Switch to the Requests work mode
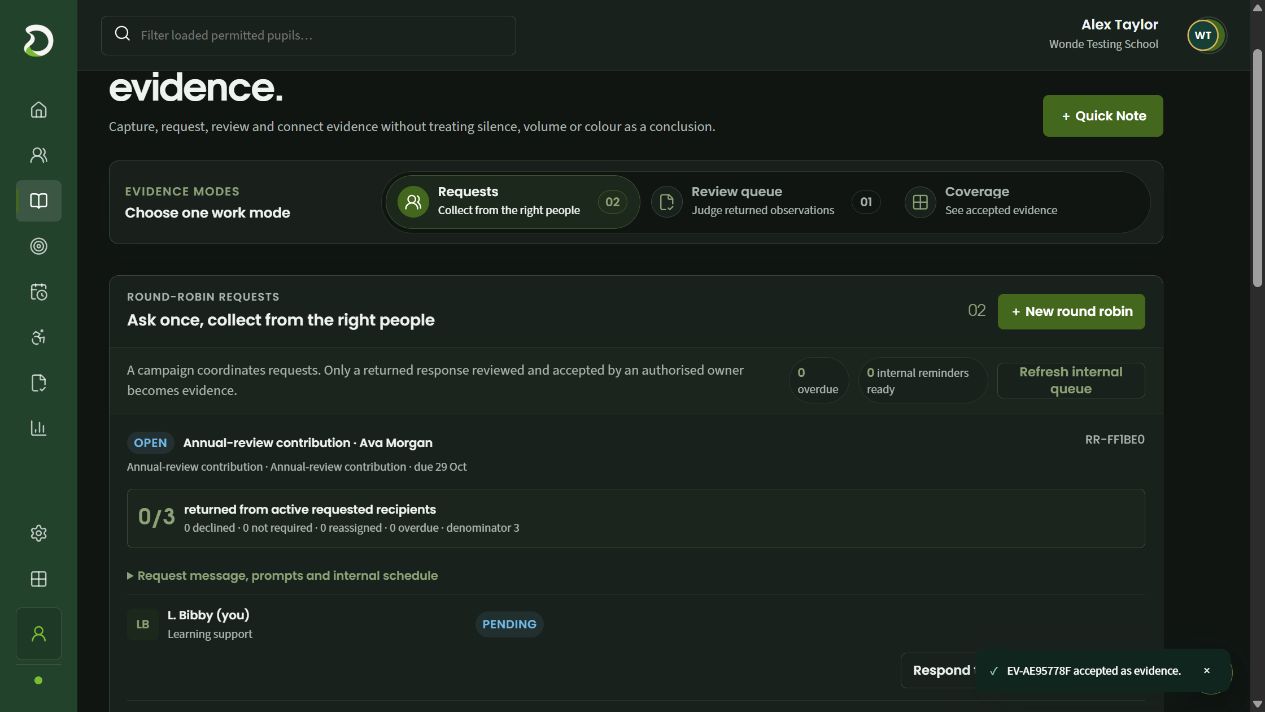The height and width of the screenshot is (712, 1265). 512,201
